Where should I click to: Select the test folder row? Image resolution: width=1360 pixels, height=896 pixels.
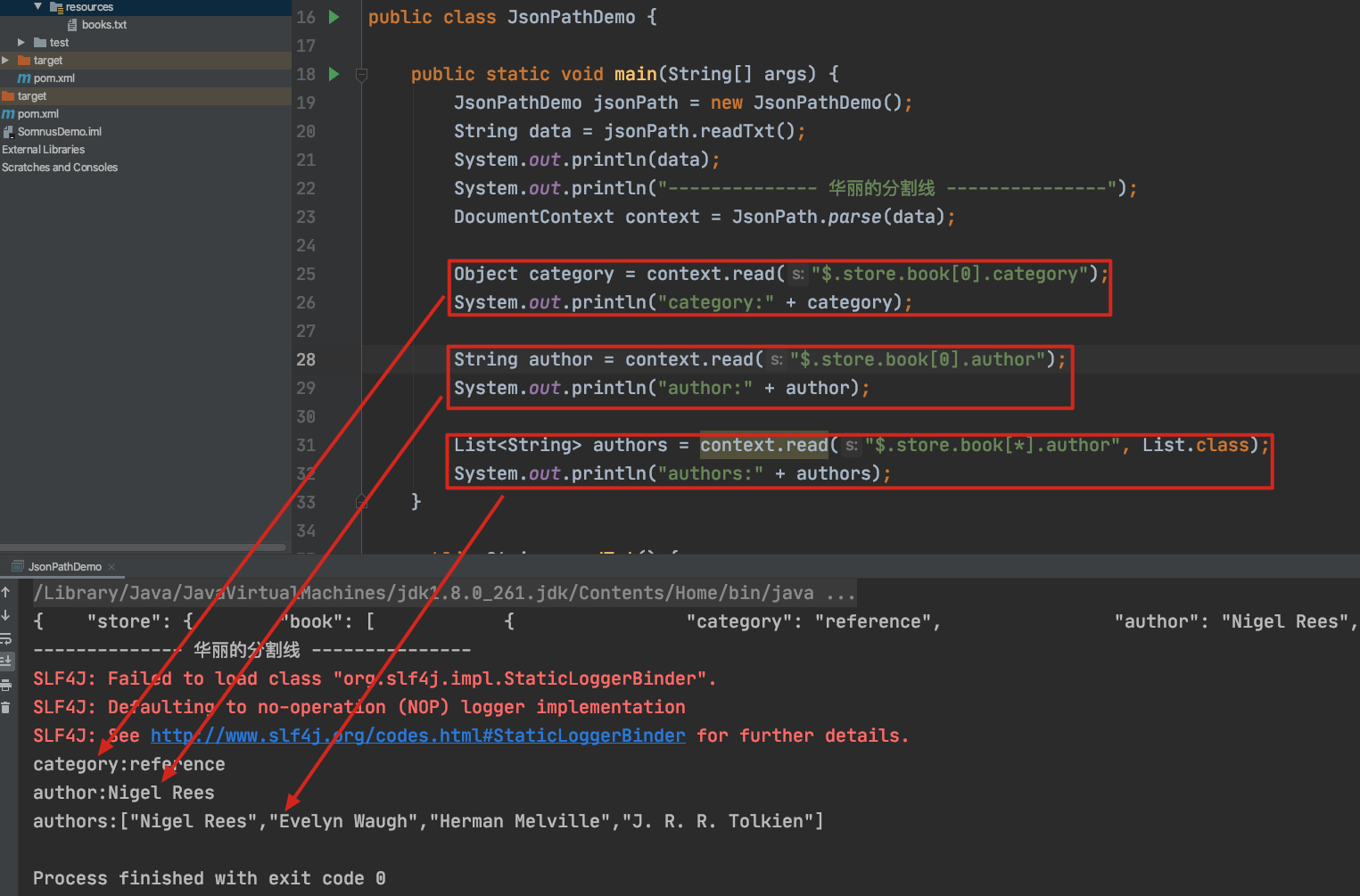(x=145, y=42)
